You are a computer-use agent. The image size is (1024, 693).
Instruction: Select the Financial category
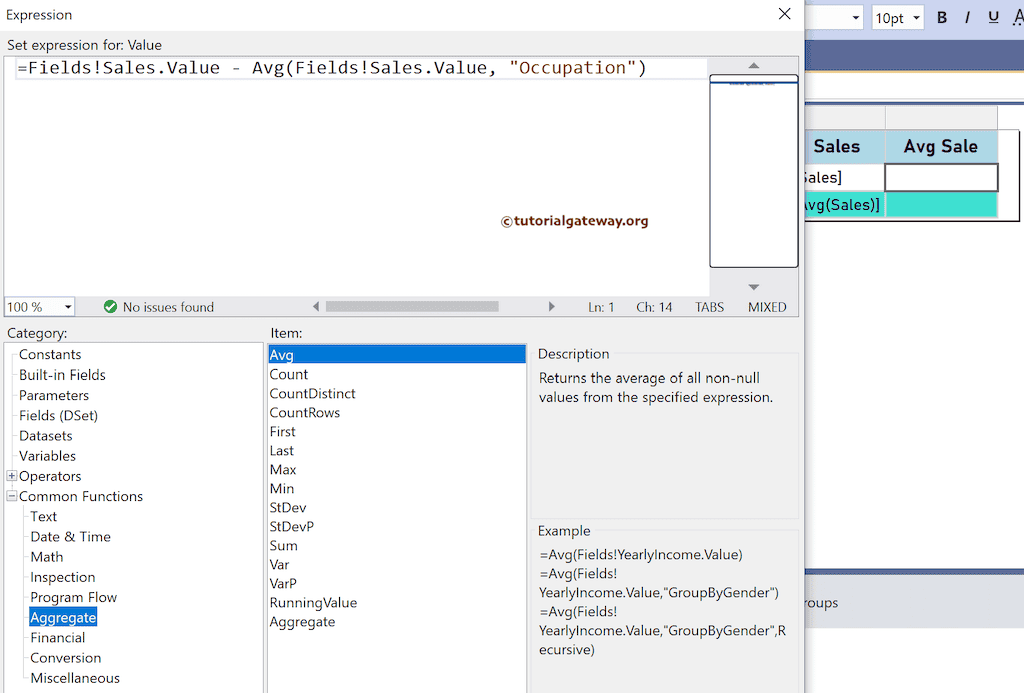coord(57,637)
